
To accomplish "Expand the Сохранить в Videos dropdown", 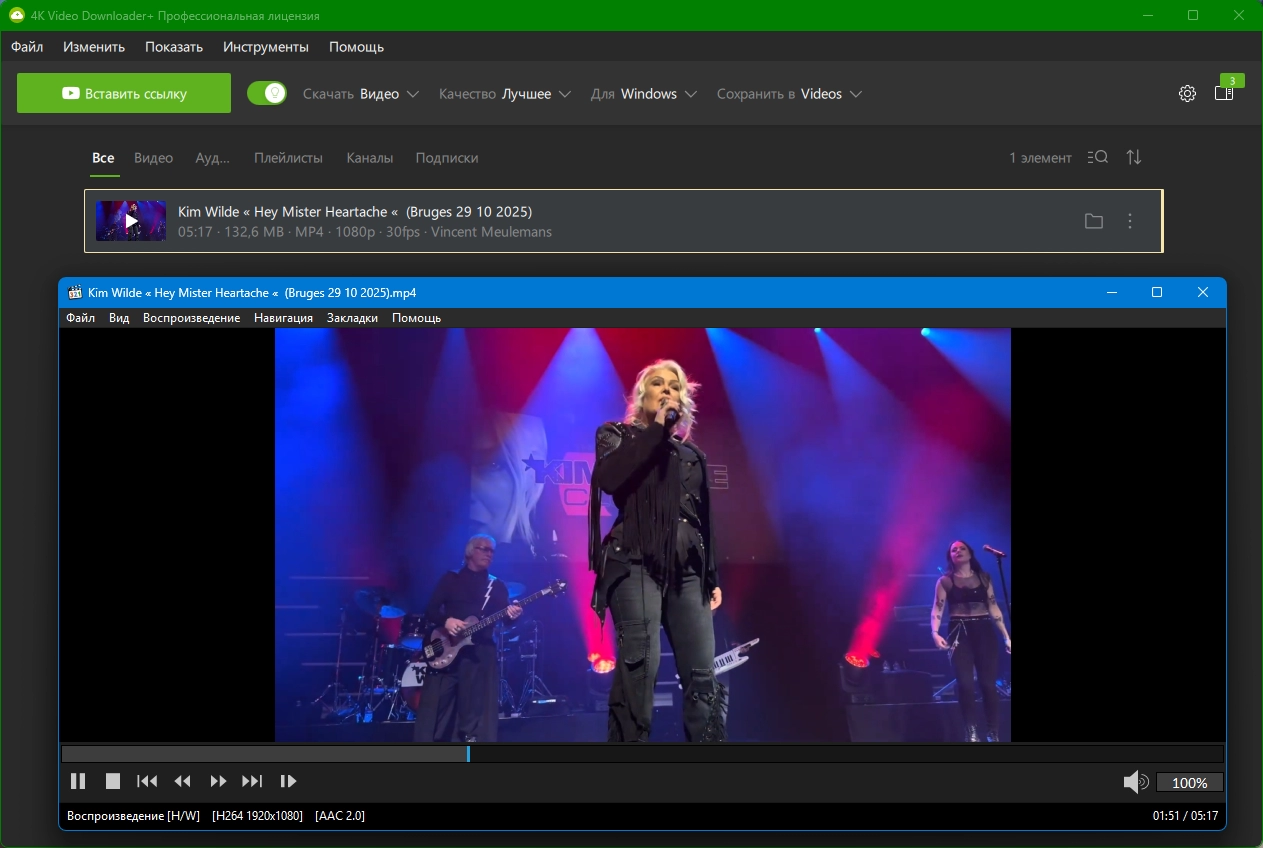I will 789,94.
